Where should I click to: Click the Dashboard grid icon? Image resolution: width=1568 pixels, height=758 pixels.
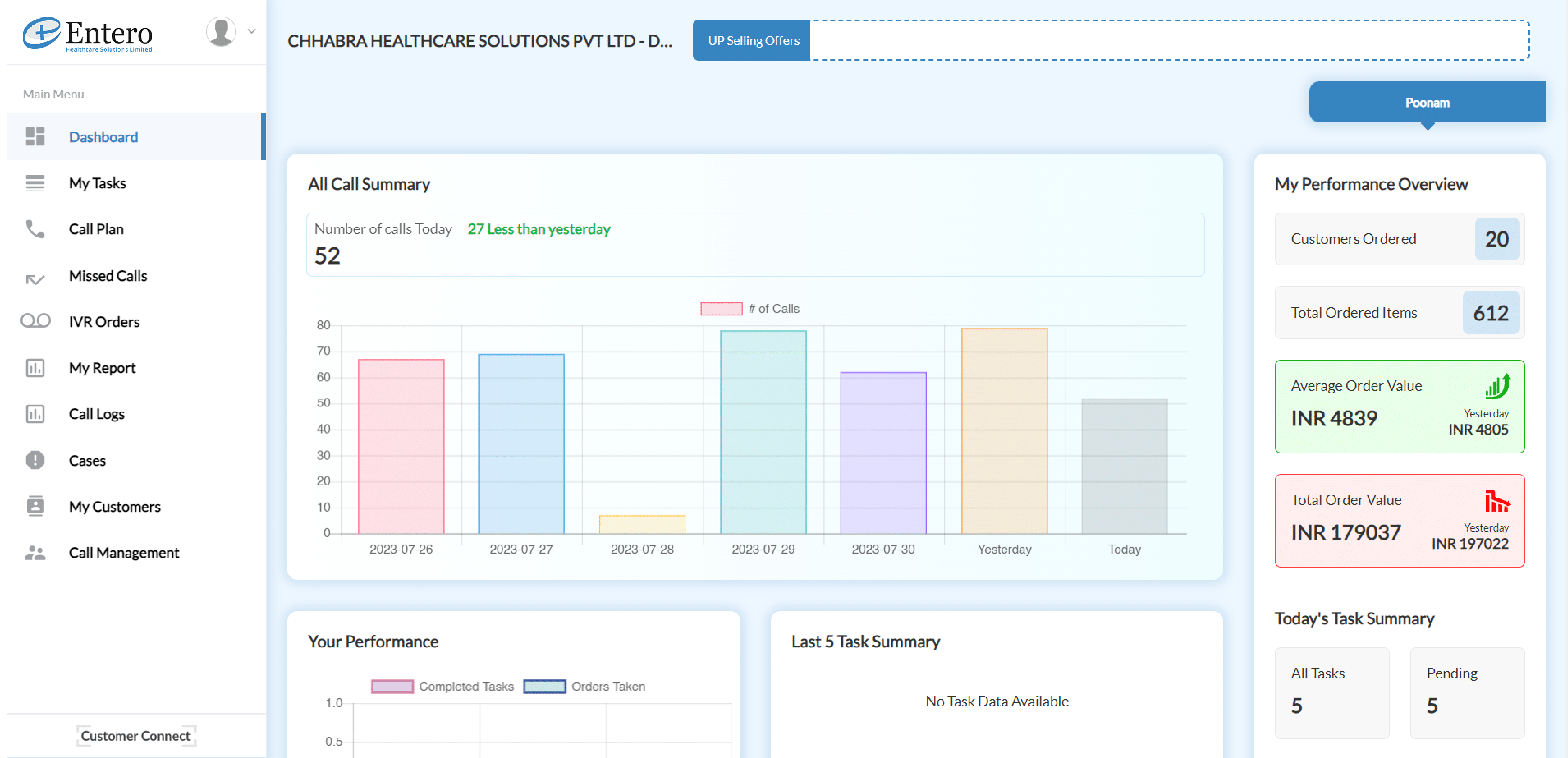(x=35, y=137)
